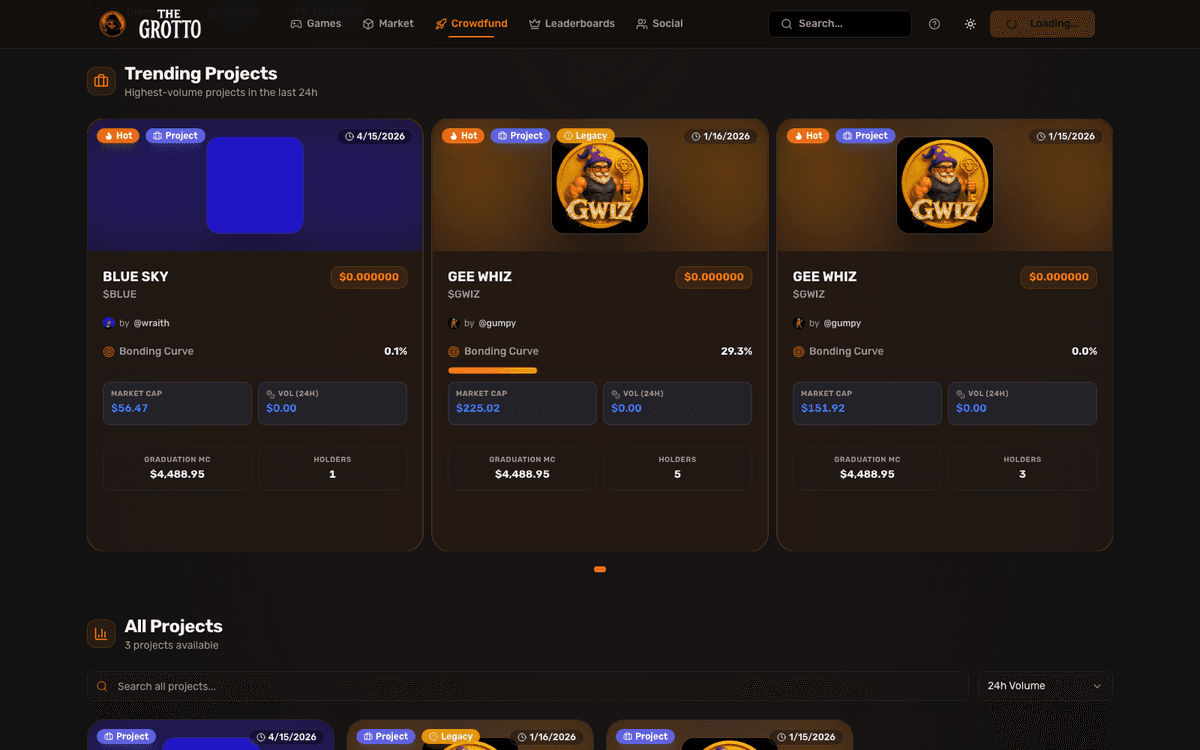This screenshot has height=750, width=1200.
Task: Open the Social section
Action: pyautogui.click(x=660, y=24)
